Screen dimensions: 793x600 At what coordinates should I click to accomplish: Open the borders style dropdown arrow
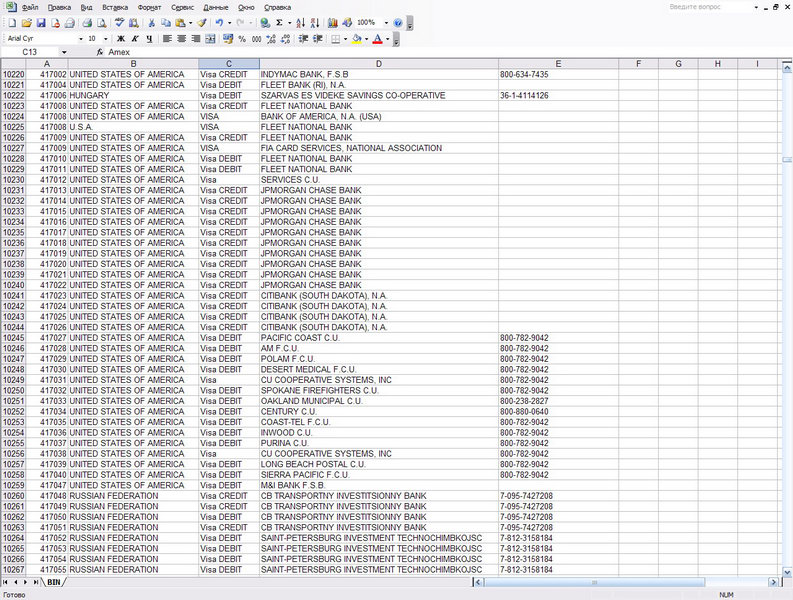pyautogui.click(x=345, y=39)
